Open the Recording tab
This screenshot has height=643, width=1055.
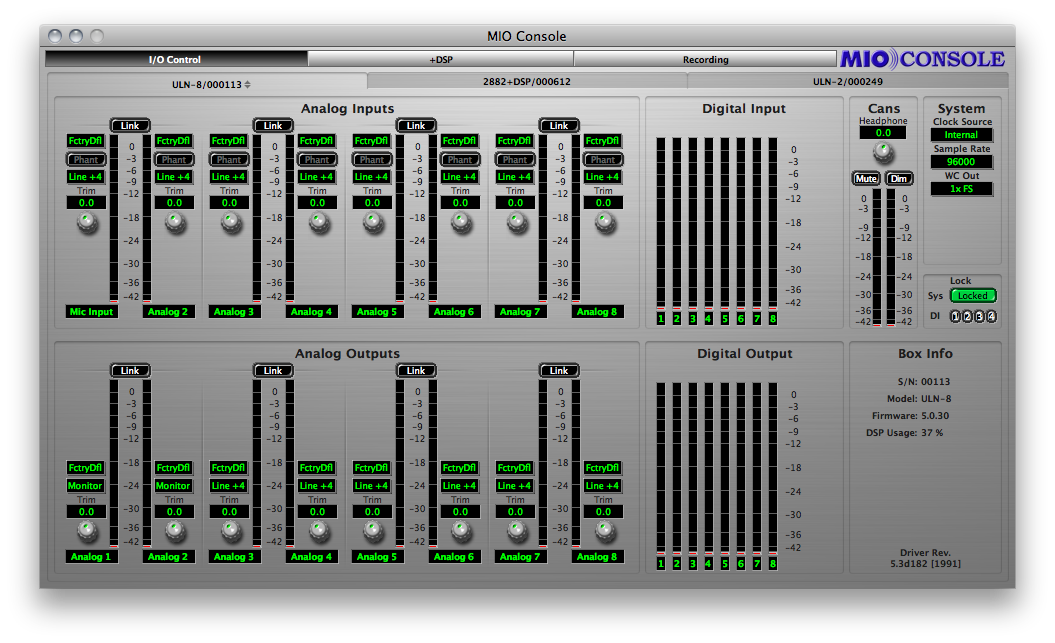(705, 59)
